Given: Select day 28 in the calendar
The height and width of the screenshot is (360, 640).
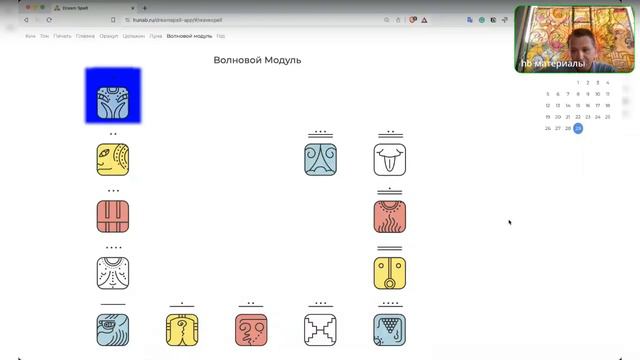Looking at the screenshot, I should click(568, 128).
